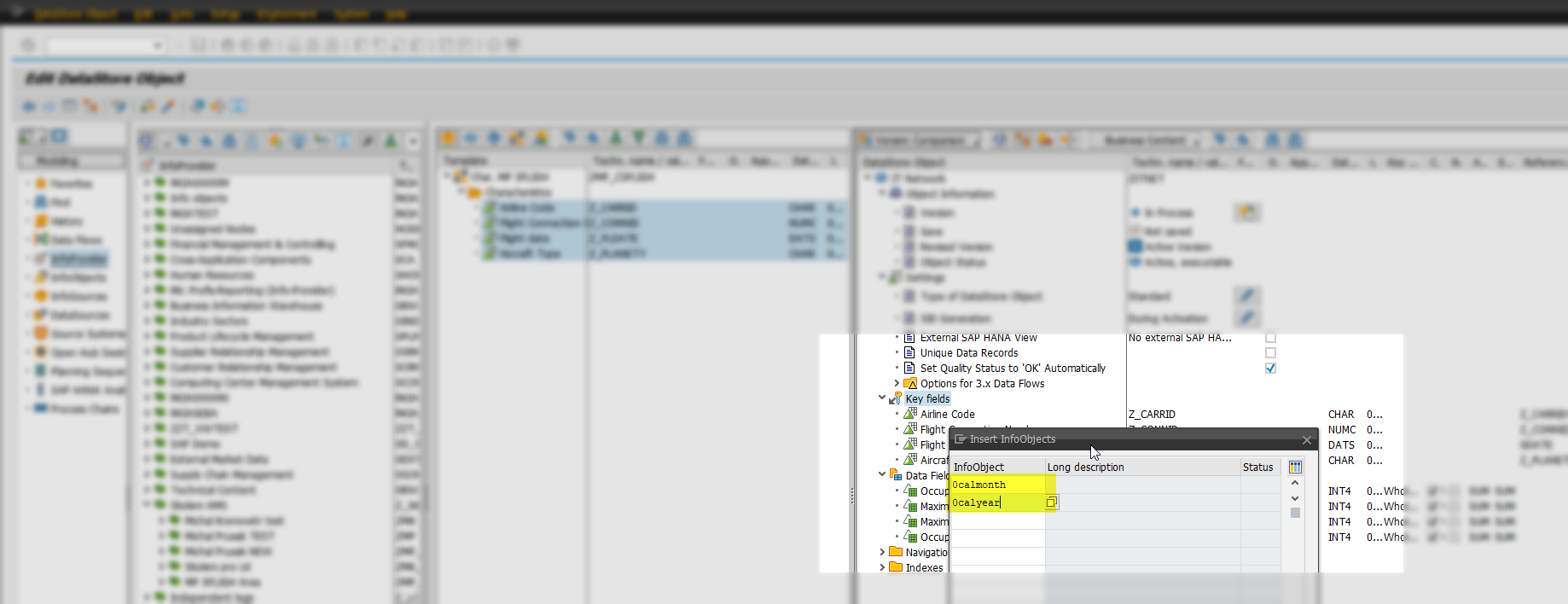Select the Indexes tree label

pyautogui.click(x=924, y=567)
